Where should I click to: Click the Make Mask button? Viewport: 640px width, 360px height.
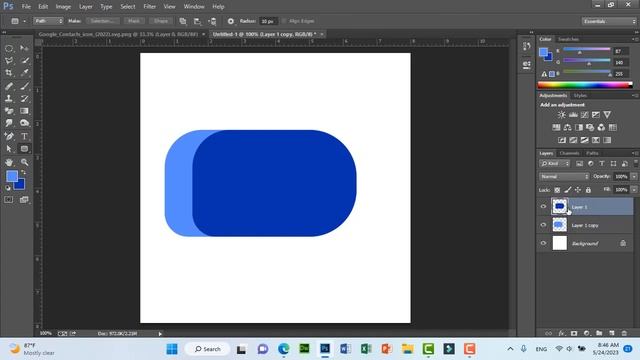133,21
